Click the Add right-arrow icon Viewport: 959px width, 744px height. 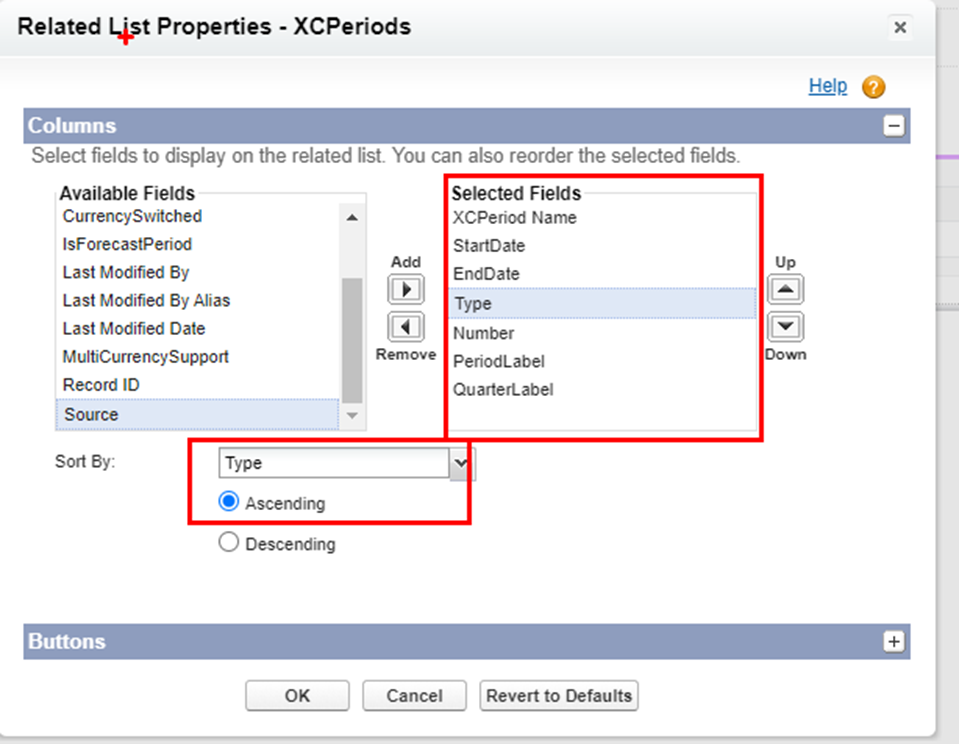pyautogui.click(x=406, y=289)
